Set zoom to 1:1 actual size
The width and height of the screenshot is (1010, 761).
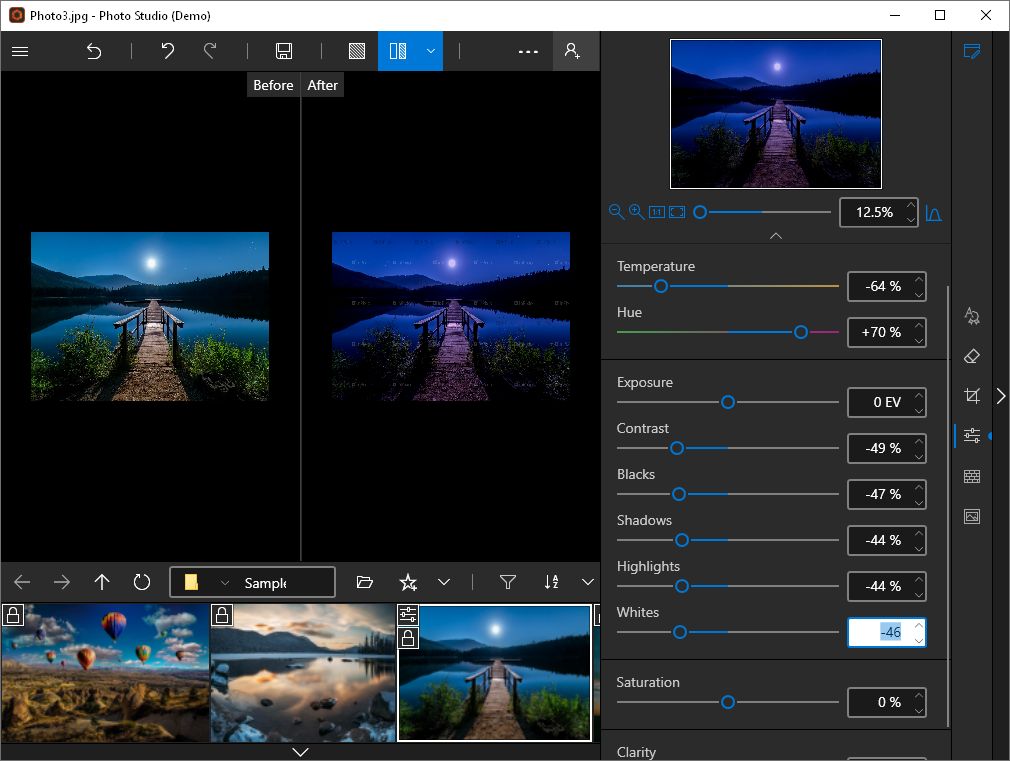pyautogui.click(x=657, y=212)
